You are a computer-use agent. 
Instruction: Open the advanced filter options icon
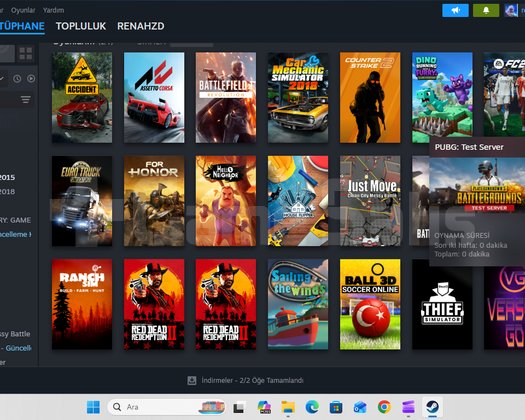(x=25, y=99)
